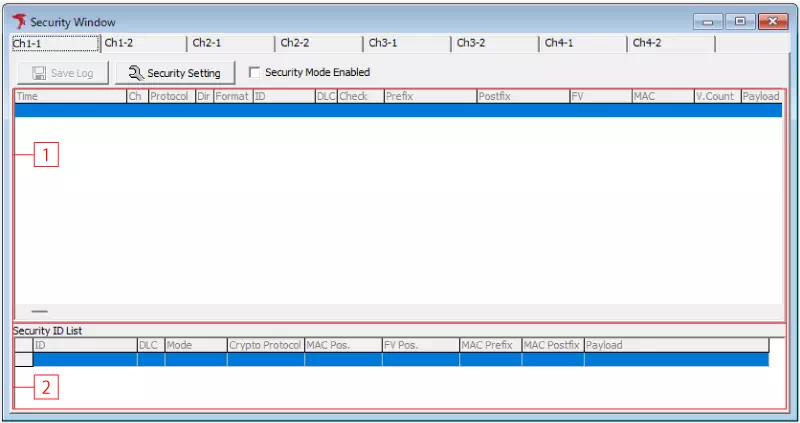Switch to the Ch1-2 tab
This screenshot has width=800, height=423.
click(144, 43)
